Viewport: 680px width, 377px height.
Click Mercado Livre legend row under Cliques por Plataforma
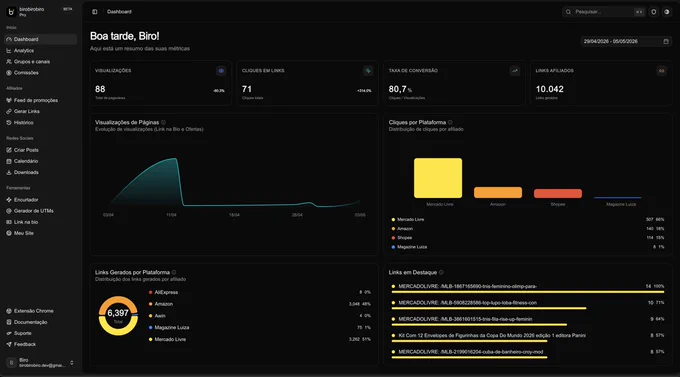tap(528, 220)
